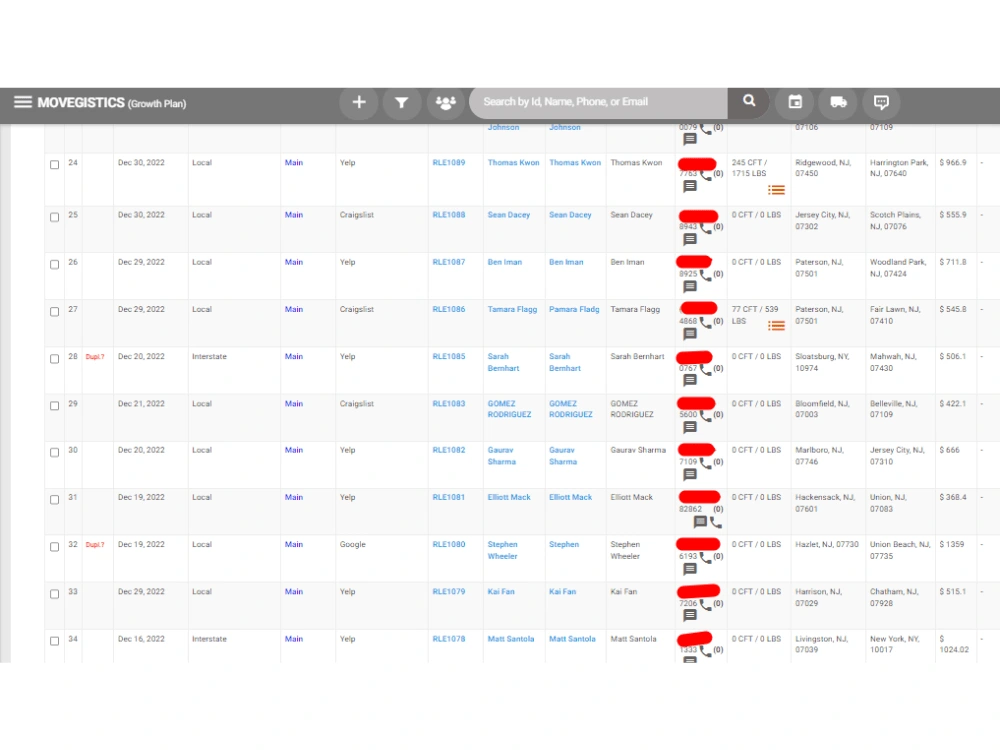Open lead RLE1083
Viewport: 1000px width, 750px height.
(449, 404)
